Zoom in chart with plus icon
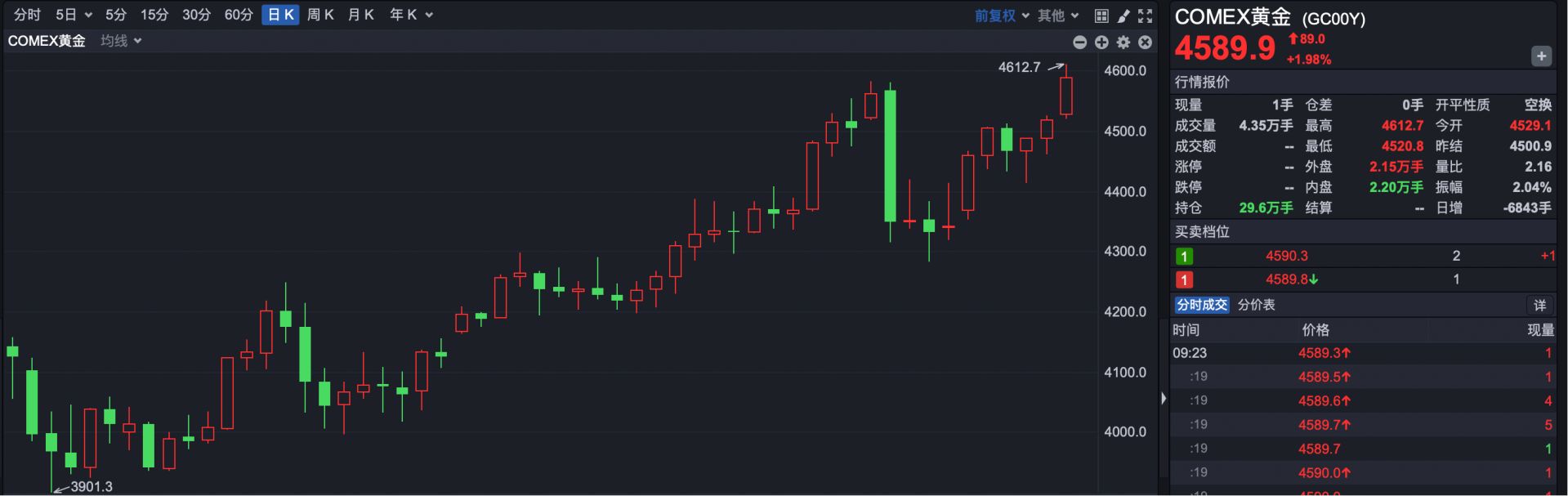Screen dimensions: 1568x496 point(1101,42)
